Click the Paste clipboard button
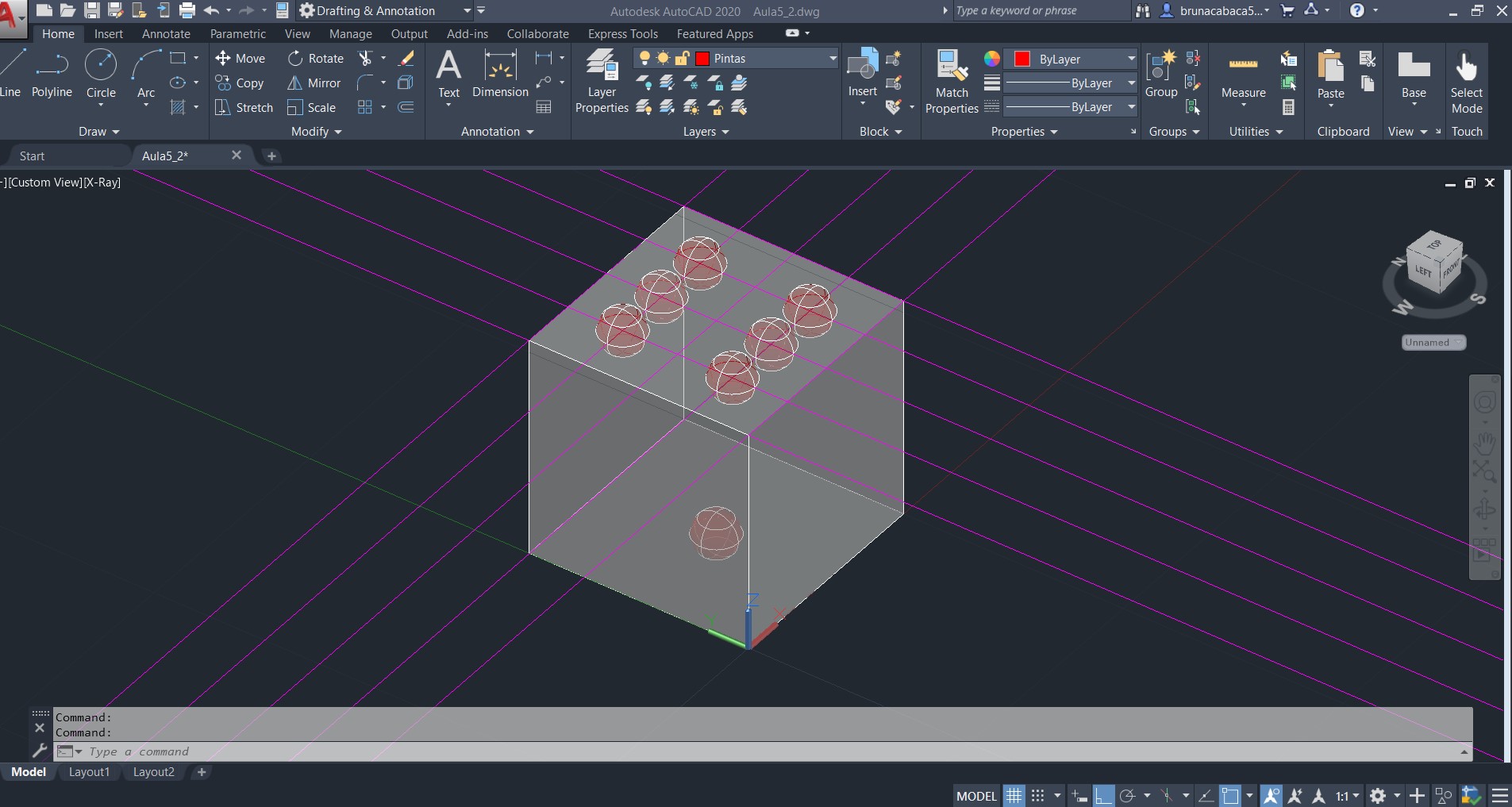 1330,75
